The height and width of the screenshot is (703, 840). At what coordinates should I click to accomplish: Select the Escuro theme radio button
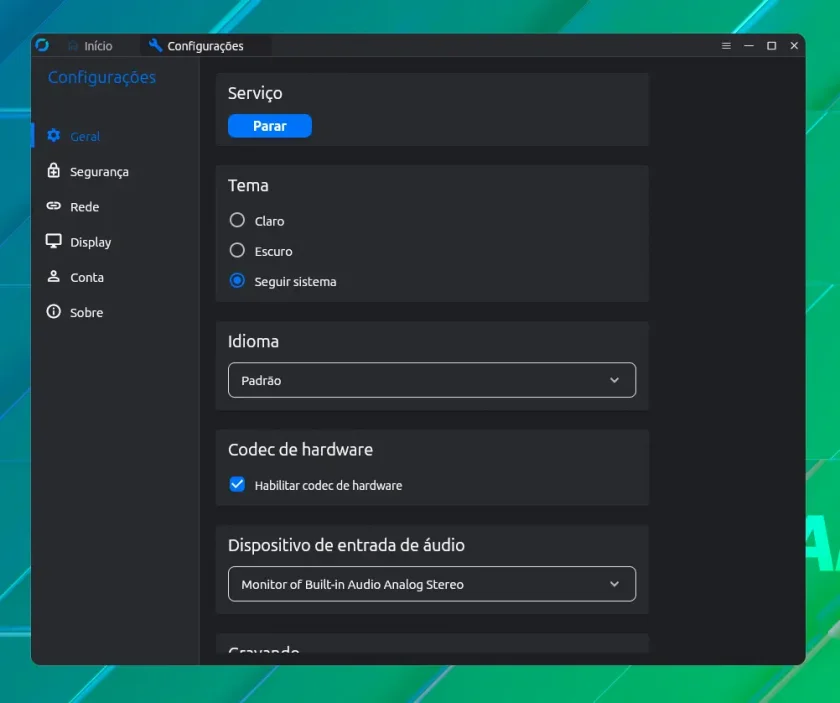pyautogui.click(x=237, y=250)
